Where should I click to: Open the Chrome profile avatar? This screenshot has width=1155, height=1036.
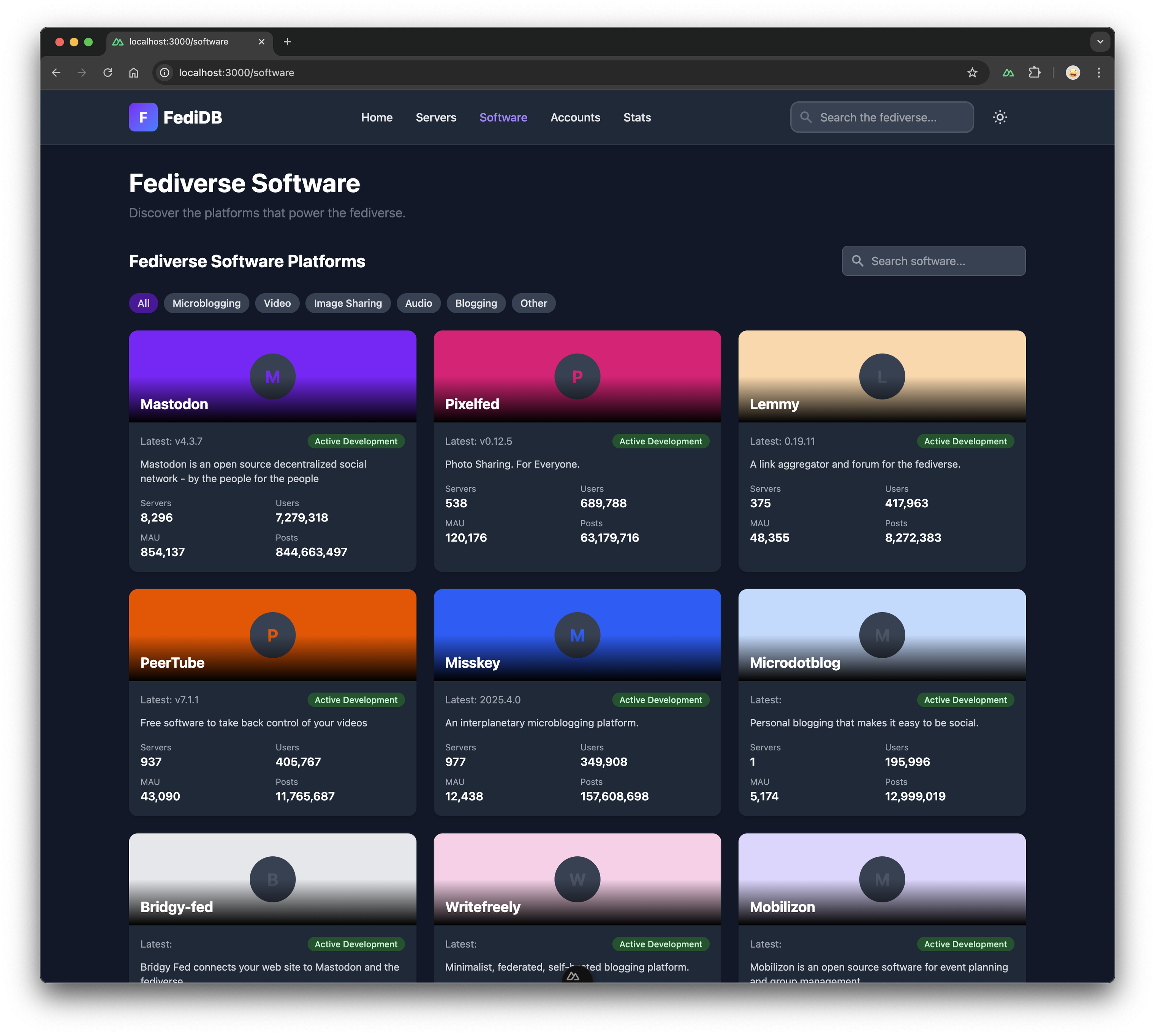point(1073,73)
